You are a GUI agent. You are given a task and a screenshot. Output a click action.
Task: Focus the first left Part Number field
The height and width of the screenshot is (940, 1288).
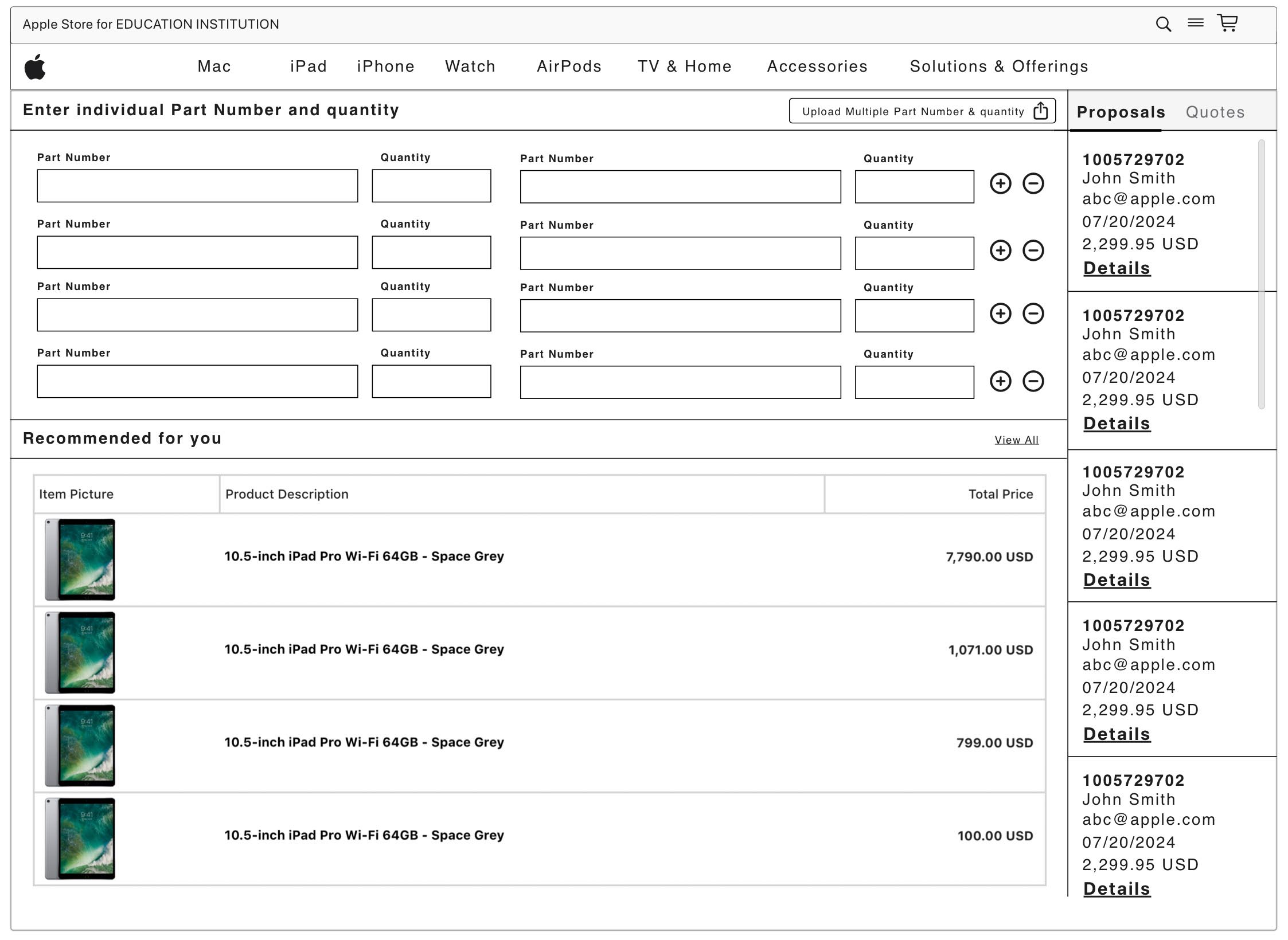[x=197, y=186]
